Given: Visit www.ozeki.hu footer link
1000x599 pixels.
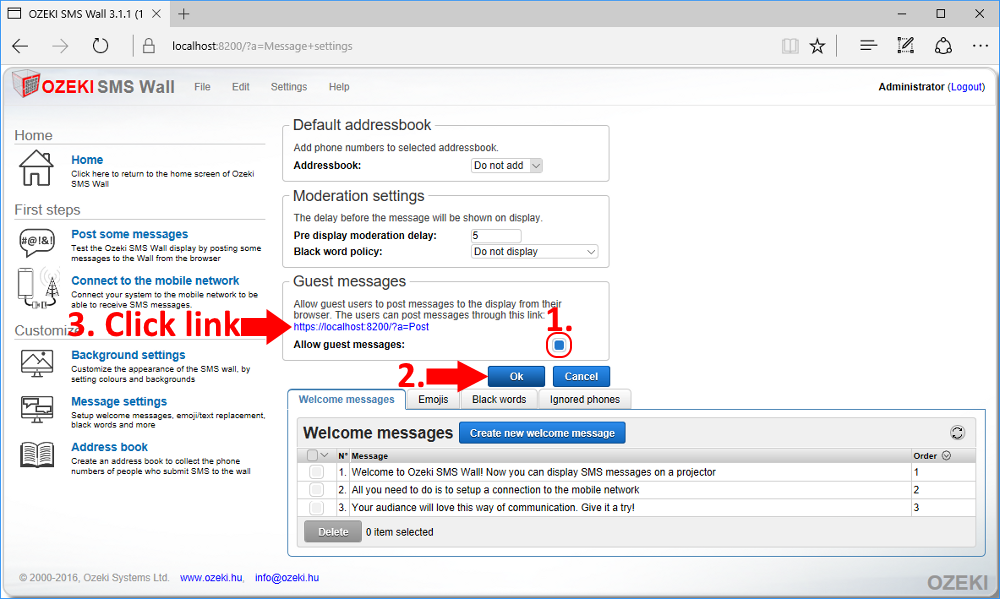Looking at the screenshot, I should (211, 577).
